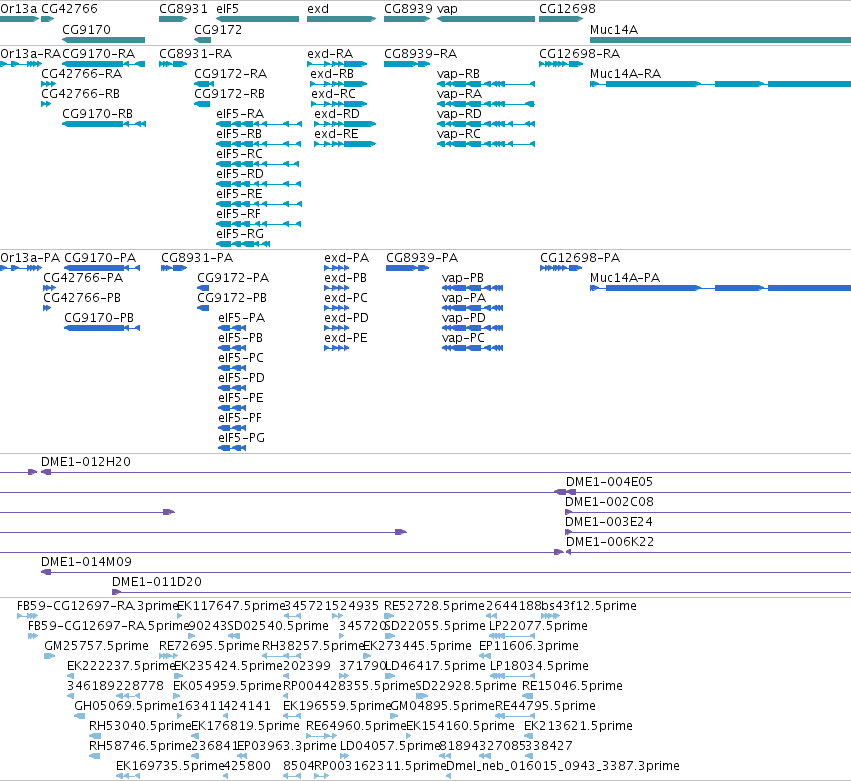This screenshot has width=851, height=781.
Task: Click the CG9172-RA transcript label
Action: pyautogui.click(x=231, y=73)
